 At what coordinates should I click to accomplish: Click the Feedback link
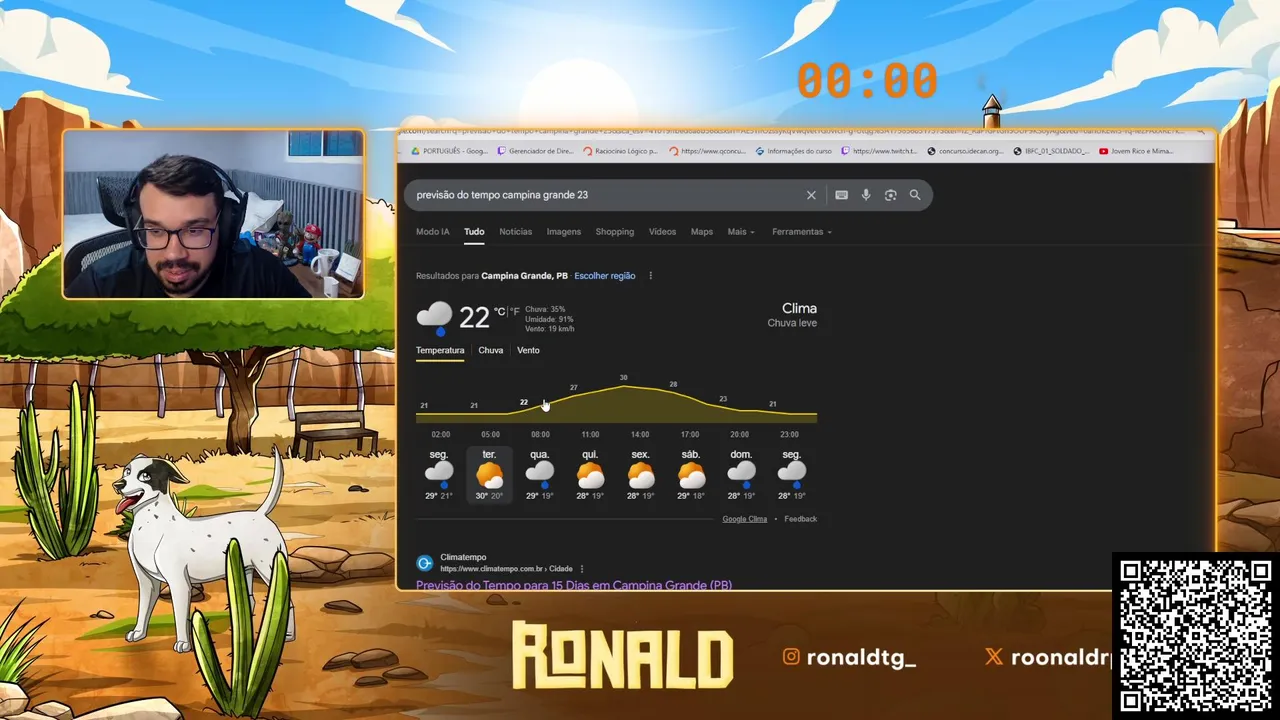point(800,519)
